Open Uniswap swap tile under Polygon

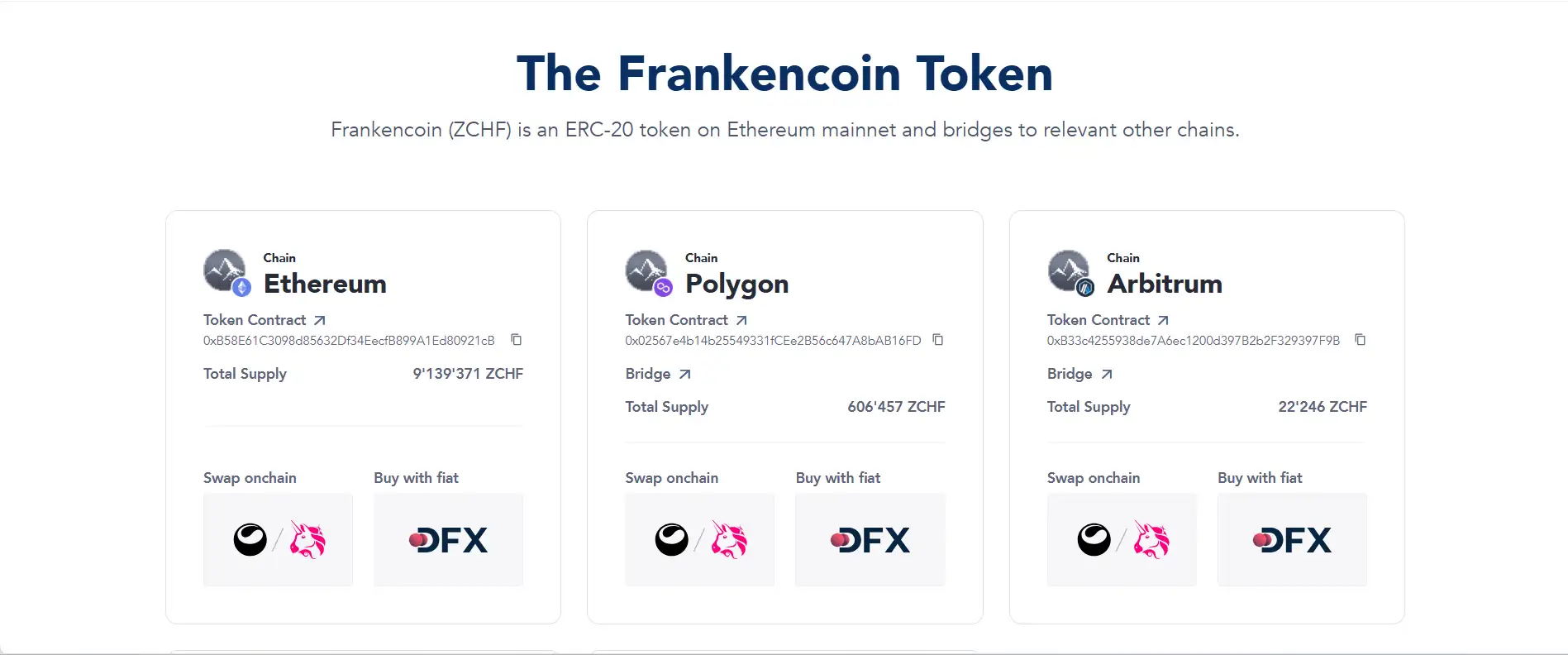tap(699, 540)
